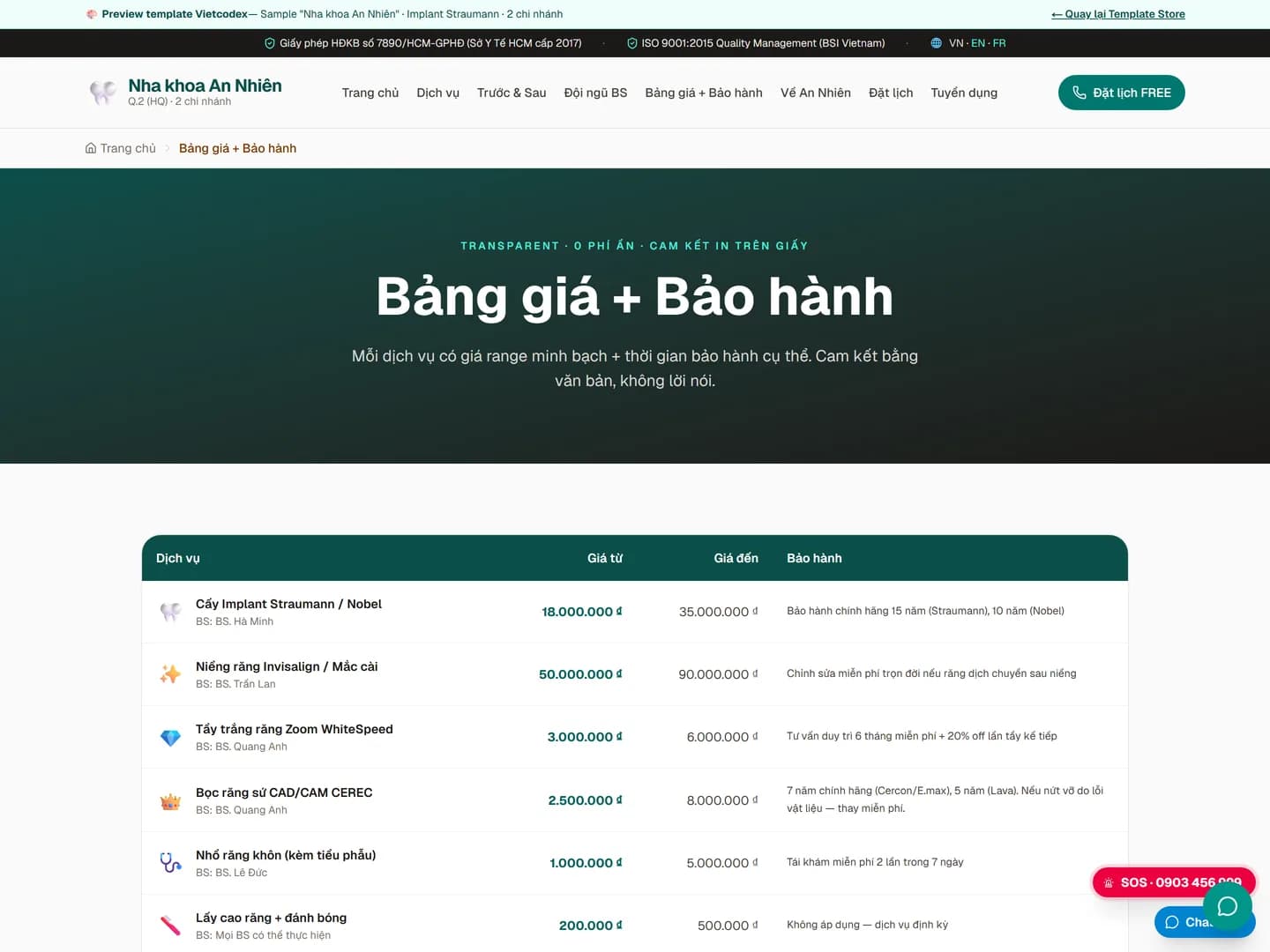Click the 3.000.000 đ starting price

[x=585, y=737]
